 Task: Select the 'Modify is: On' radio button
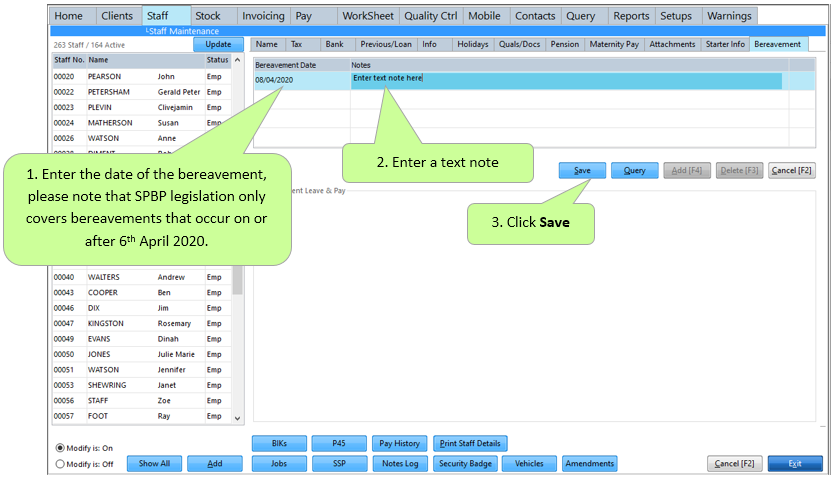[60, 447]
